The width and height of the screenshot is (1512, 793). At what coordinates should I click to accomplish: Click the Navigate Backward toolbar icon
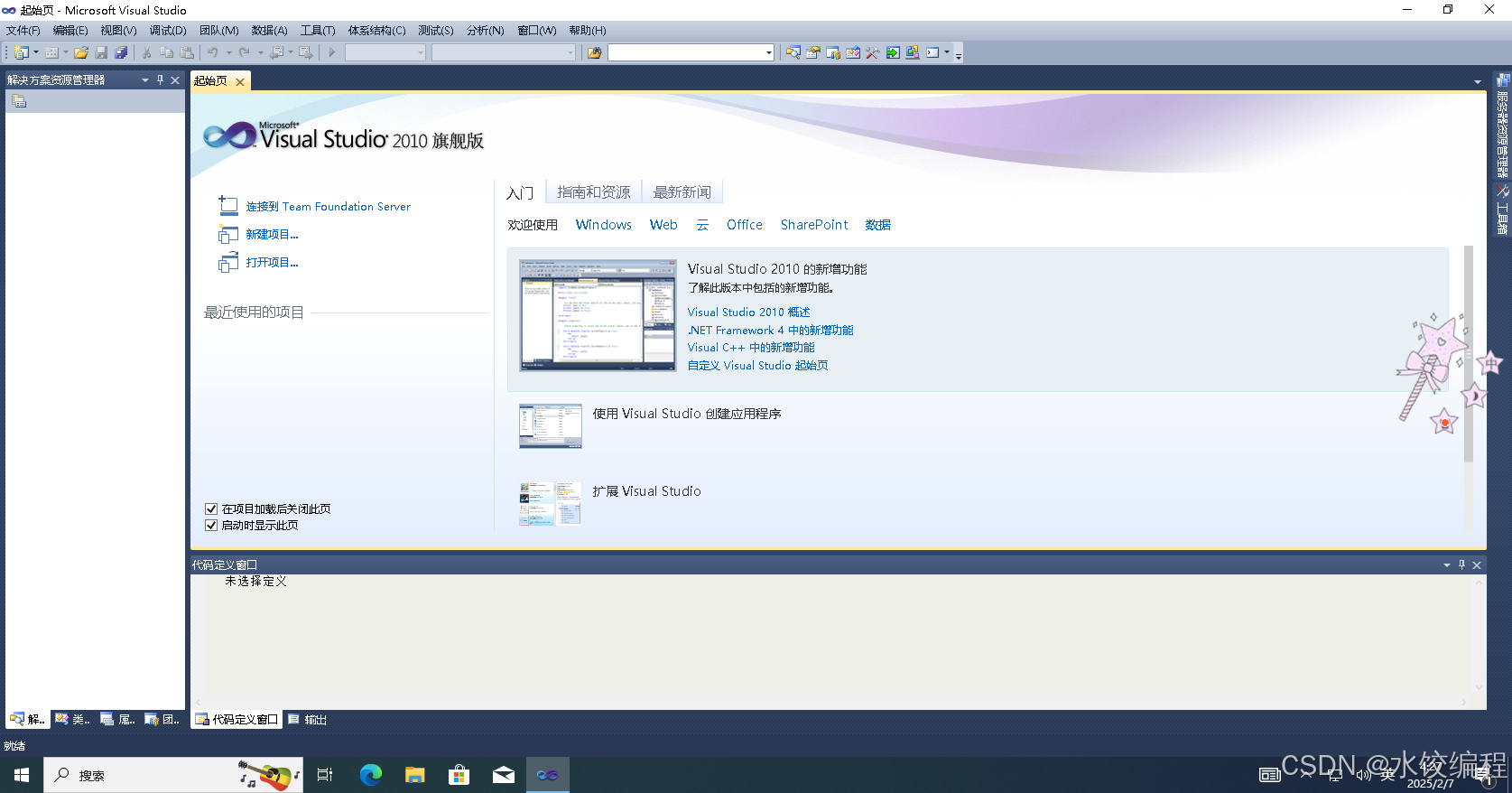(x=276, y=52)
